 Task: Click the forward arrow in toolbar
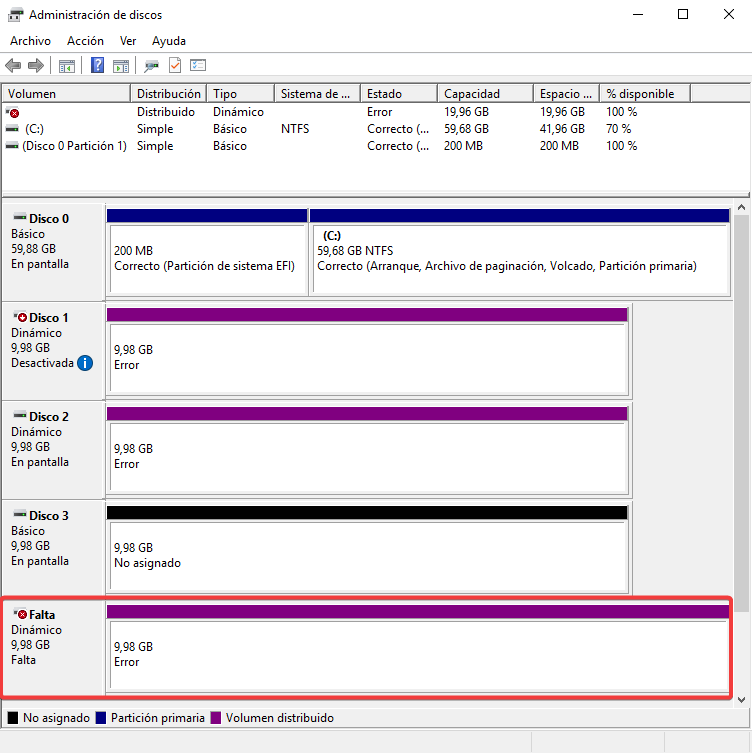click(x=36, y=66)
